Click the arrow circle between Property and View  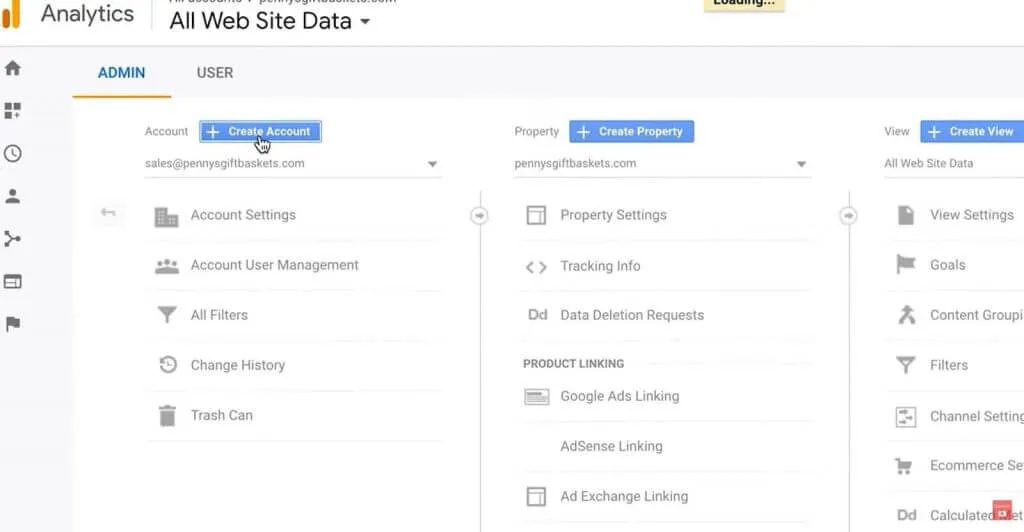point(848,215)
